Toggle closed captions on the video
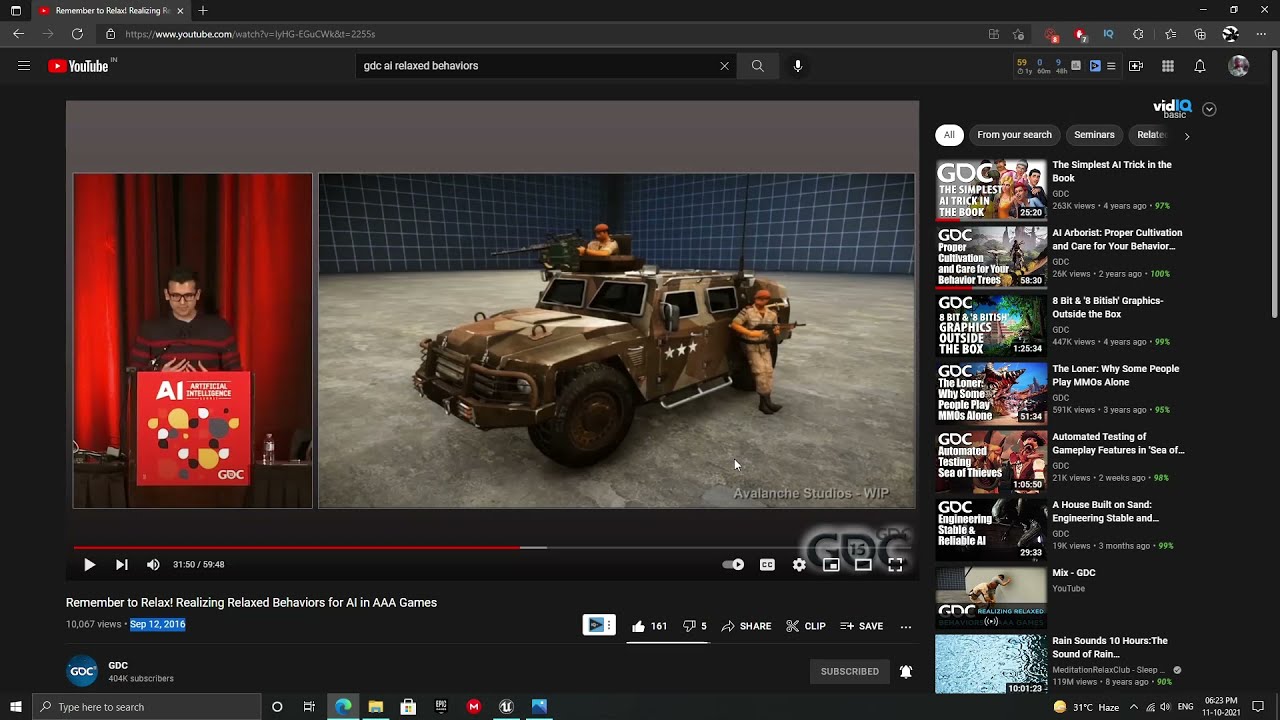 [767, 565]
